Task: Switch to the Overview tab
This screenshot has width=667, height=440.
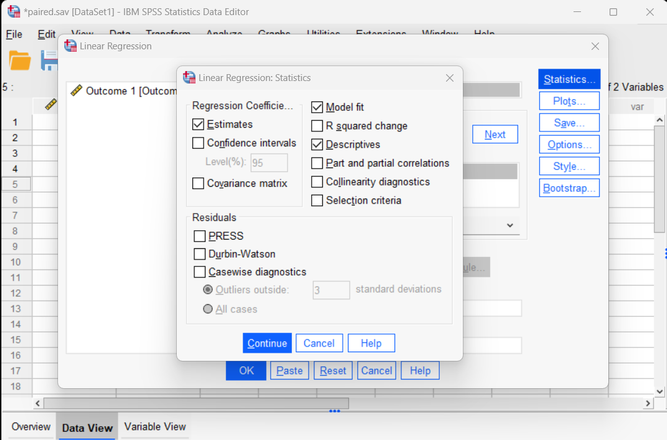Action: pos(31,426)
